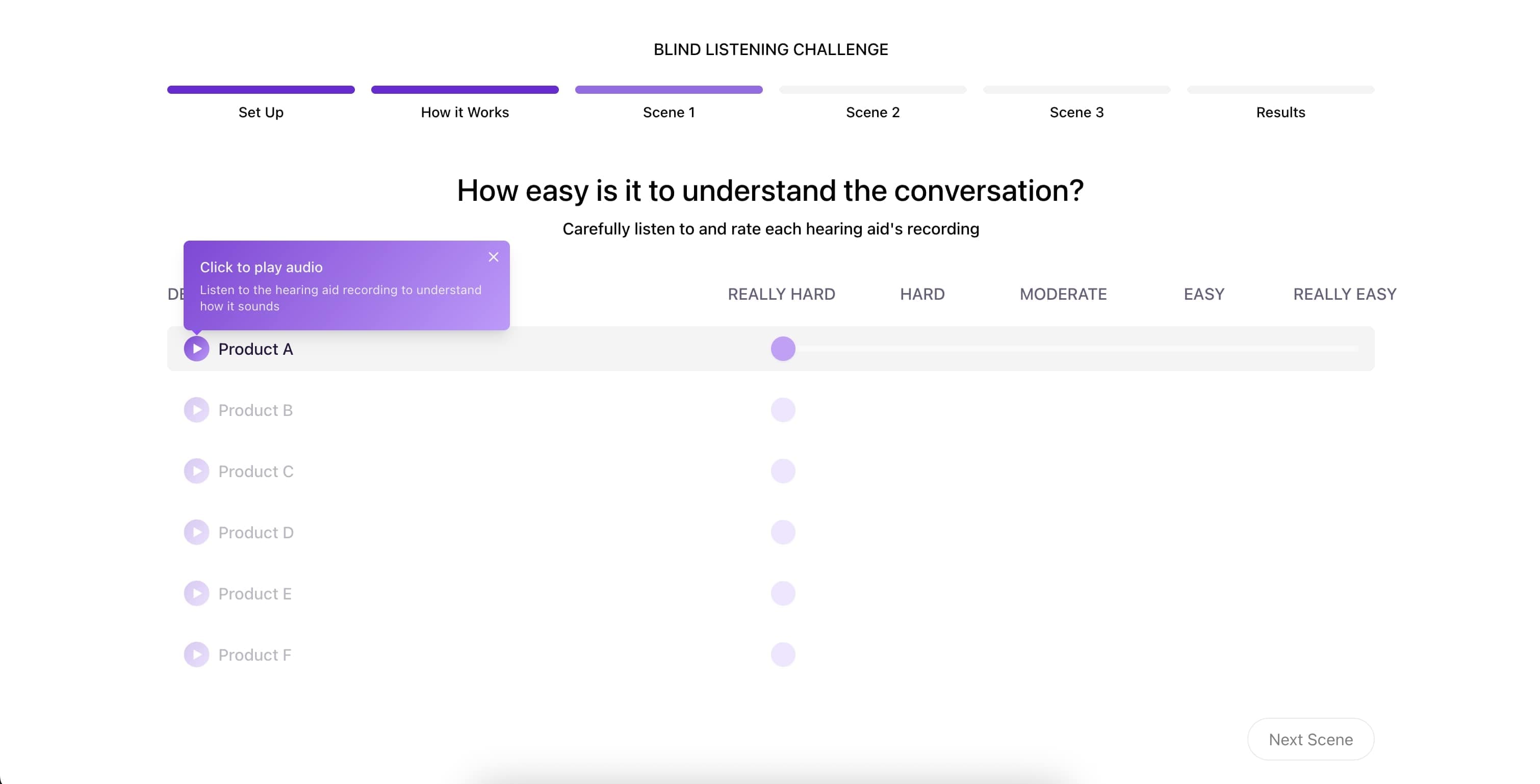Click the Product C rating slider handle

coord(783,472)
